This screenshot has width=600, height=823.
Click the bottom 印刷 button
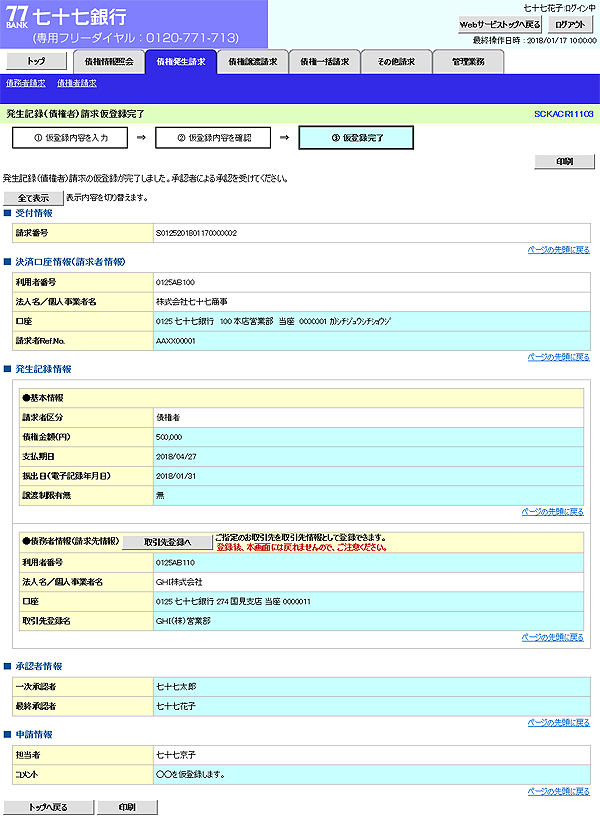pos(127,807)
